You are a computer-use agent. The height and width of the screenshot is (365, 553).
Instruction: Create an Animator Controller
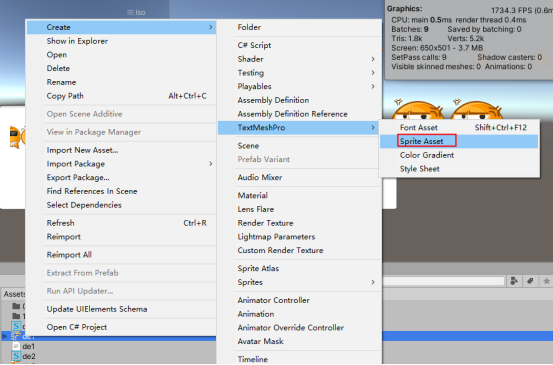(299, 300)
